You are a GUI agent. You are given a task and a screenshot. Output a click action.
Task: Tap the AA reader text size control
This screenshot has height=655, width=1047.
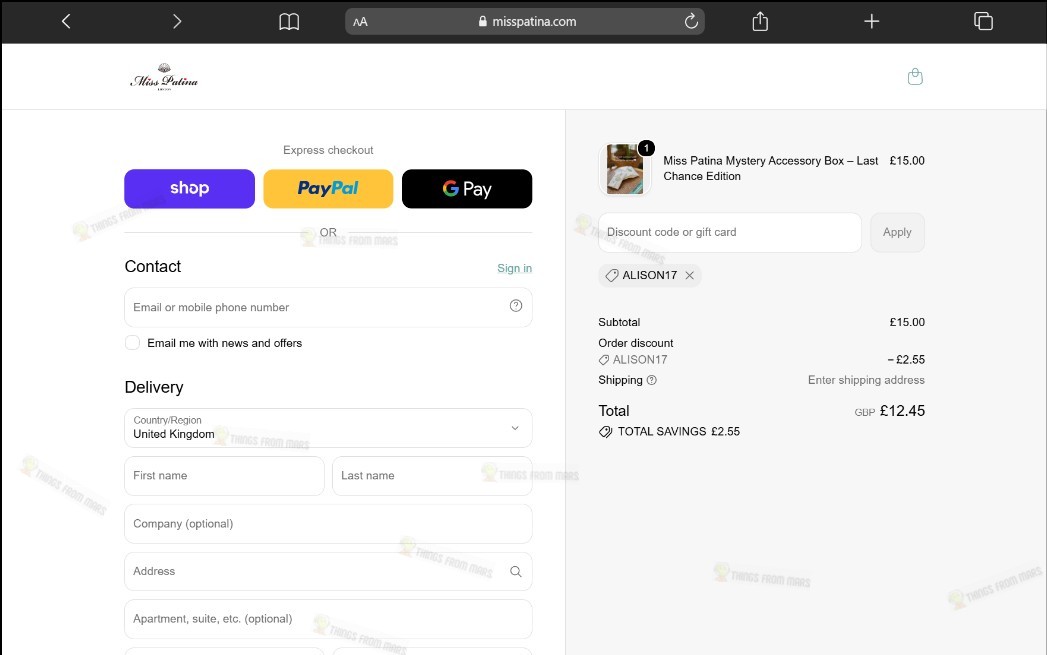click(361, 22)
